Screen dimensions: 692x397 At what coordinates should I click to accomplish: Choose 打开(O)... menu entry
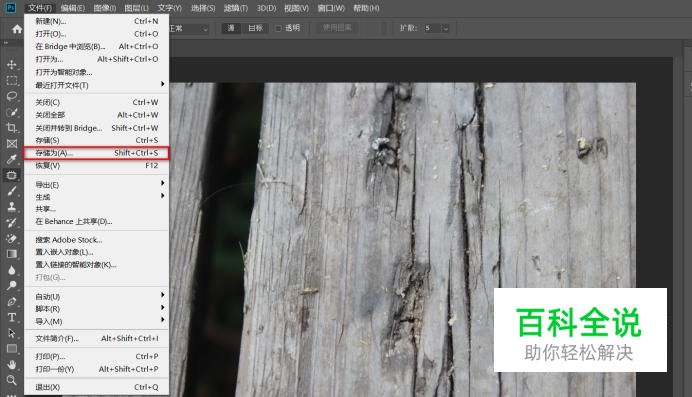(96, 34)
